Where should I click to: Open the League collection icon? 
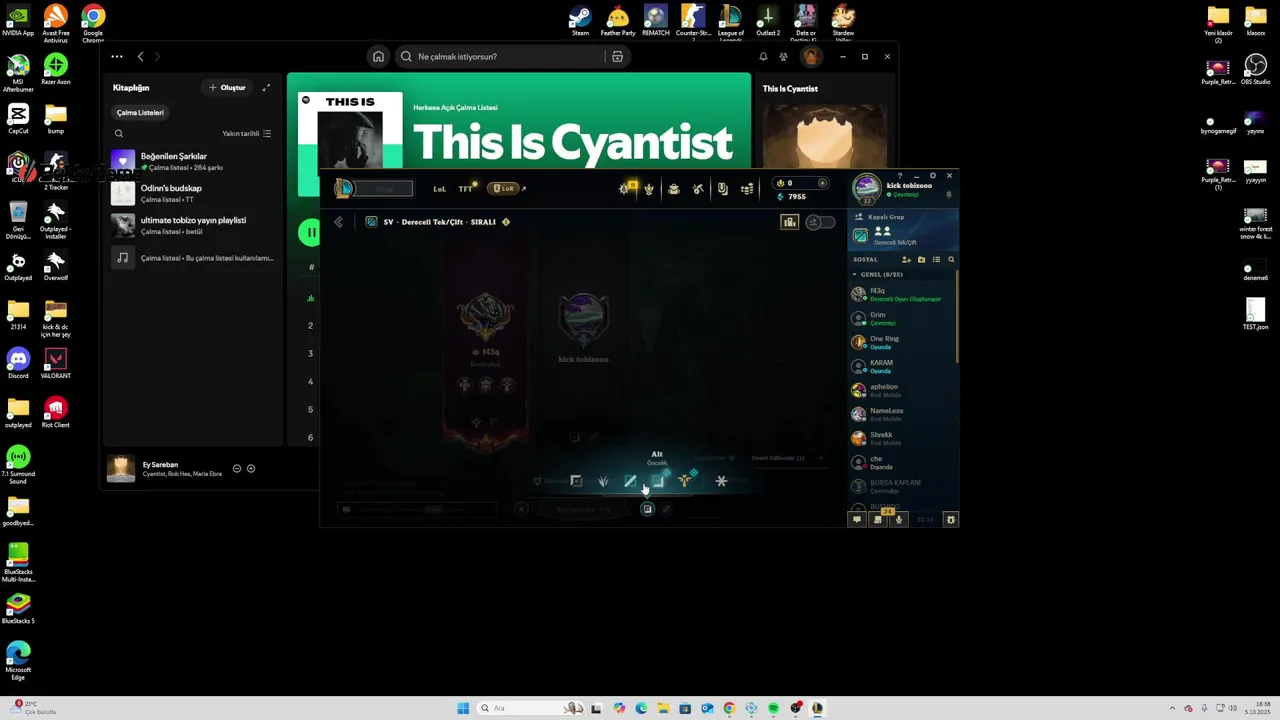(674, 189)
